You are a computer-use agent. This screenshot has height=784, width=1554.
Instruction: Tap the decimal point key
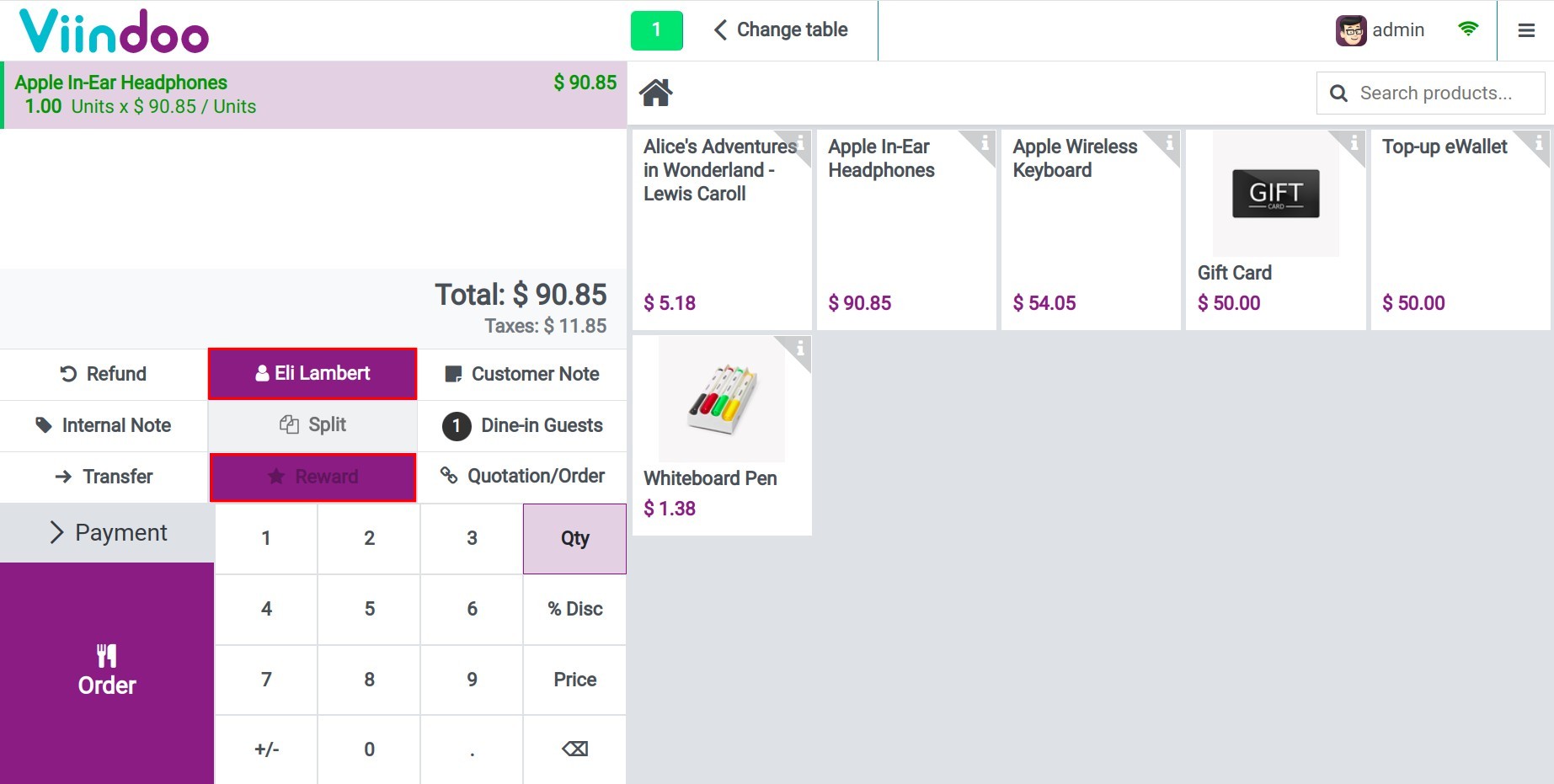pyautogui.click(x=472, y=749)
